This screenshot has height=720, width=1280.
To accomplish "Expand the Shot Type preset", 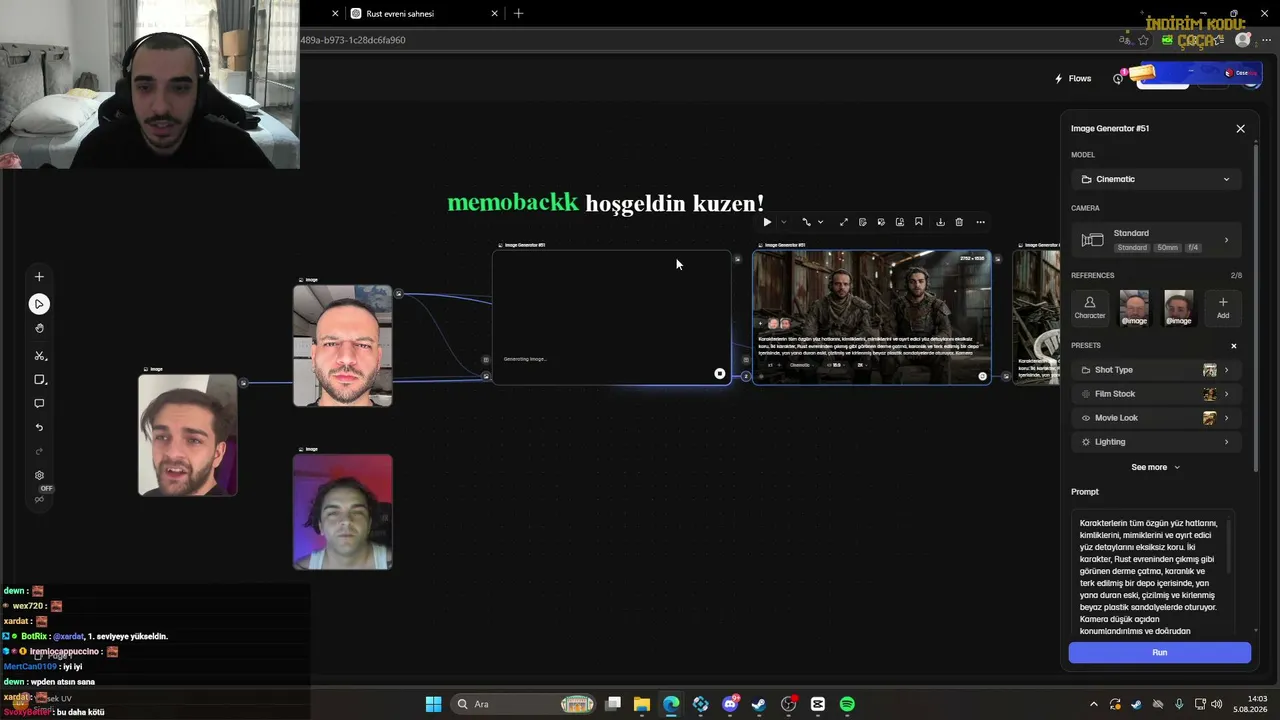I will [x=1156, y=370].
